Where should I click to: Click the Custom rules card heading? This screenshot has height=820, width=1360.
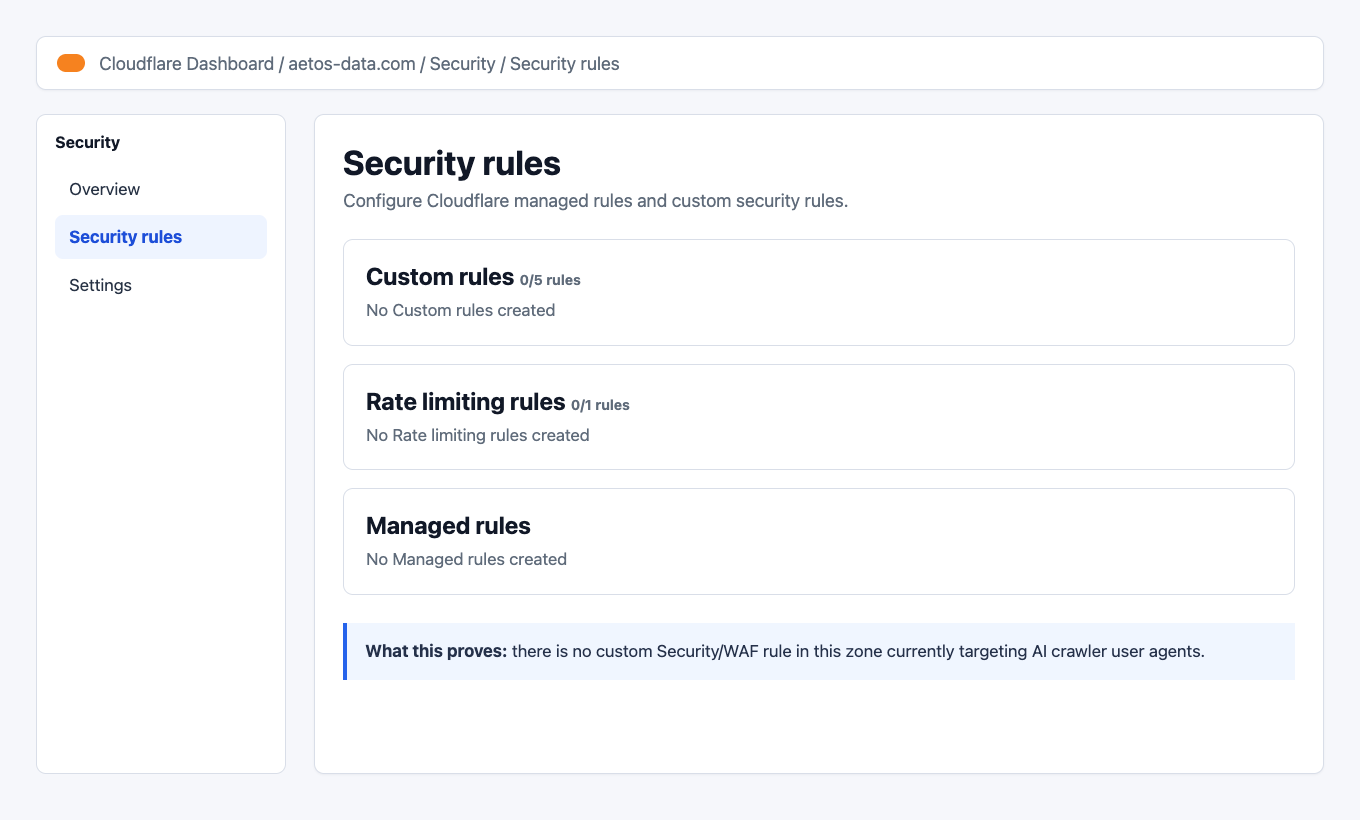pyautogui.click(x=440, y=277)
